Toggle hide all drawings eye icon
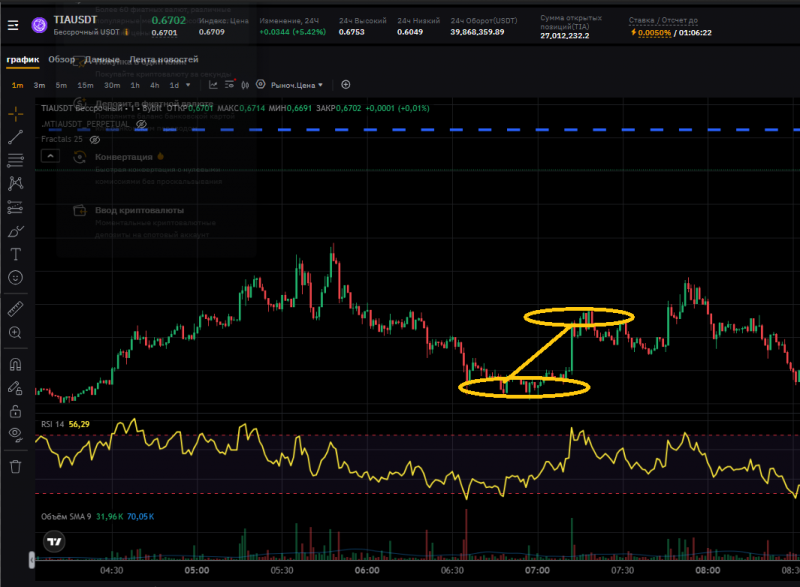Image resolution: width=800 pixels, height=587 pixels. (15, 435)
